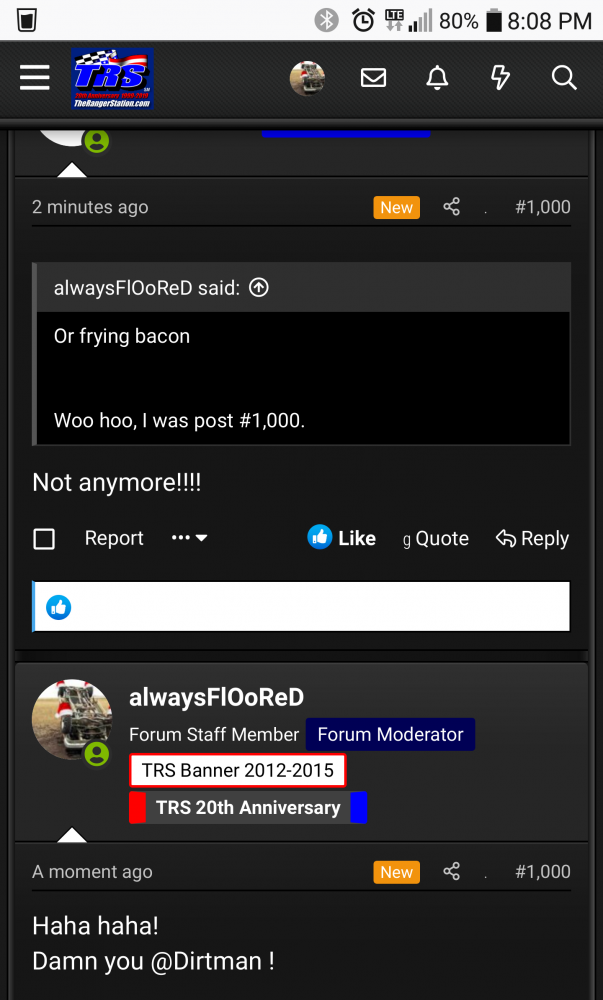
Task: Open the What's New lightning icon
Action: [x=500, y=78]
